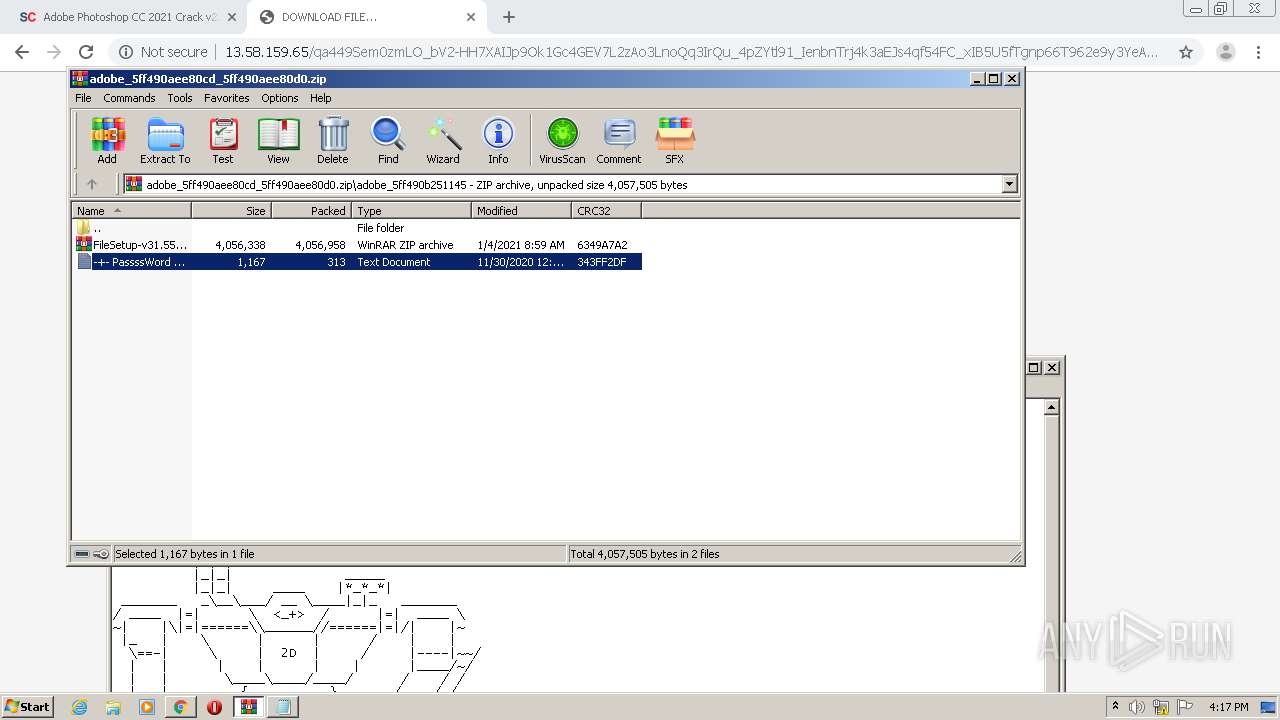Click the SFX toolbar icon

675,140
